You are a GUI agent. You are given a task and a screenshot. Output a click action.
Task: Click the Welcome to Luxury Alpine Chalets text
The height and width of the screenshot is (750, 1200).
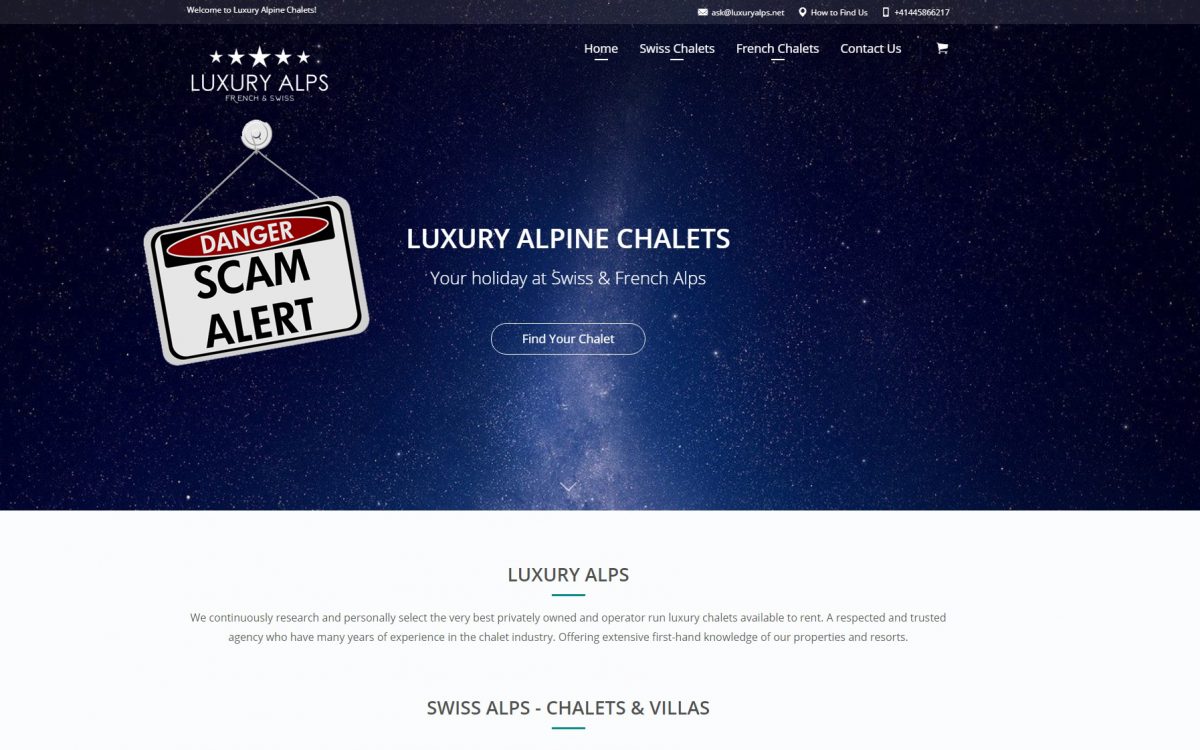[x=251, y=10]
